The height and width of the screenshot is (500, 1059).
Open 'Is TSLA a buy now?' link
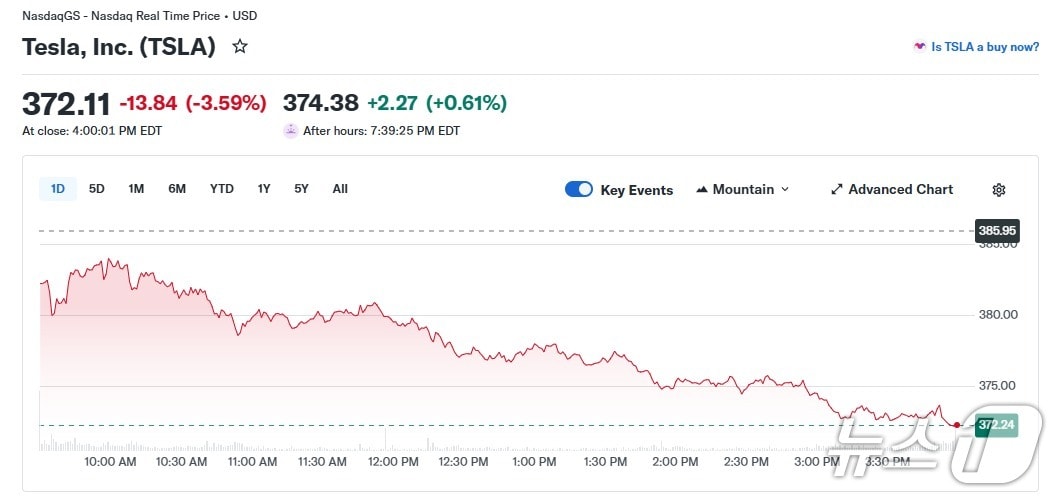(x=985, y=47)
